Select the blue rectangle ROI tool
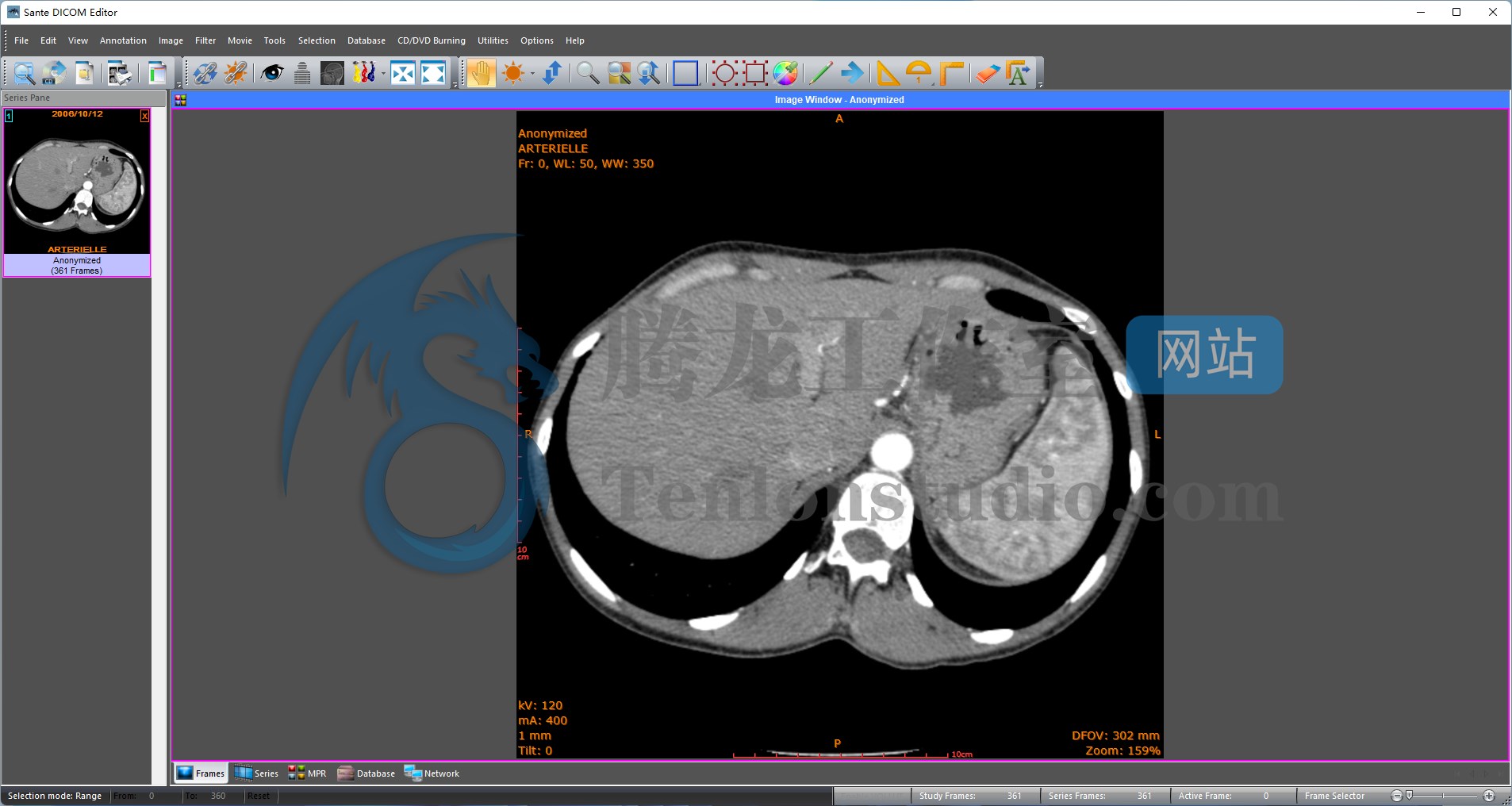 pyautogui.click(x=685, y=73)
